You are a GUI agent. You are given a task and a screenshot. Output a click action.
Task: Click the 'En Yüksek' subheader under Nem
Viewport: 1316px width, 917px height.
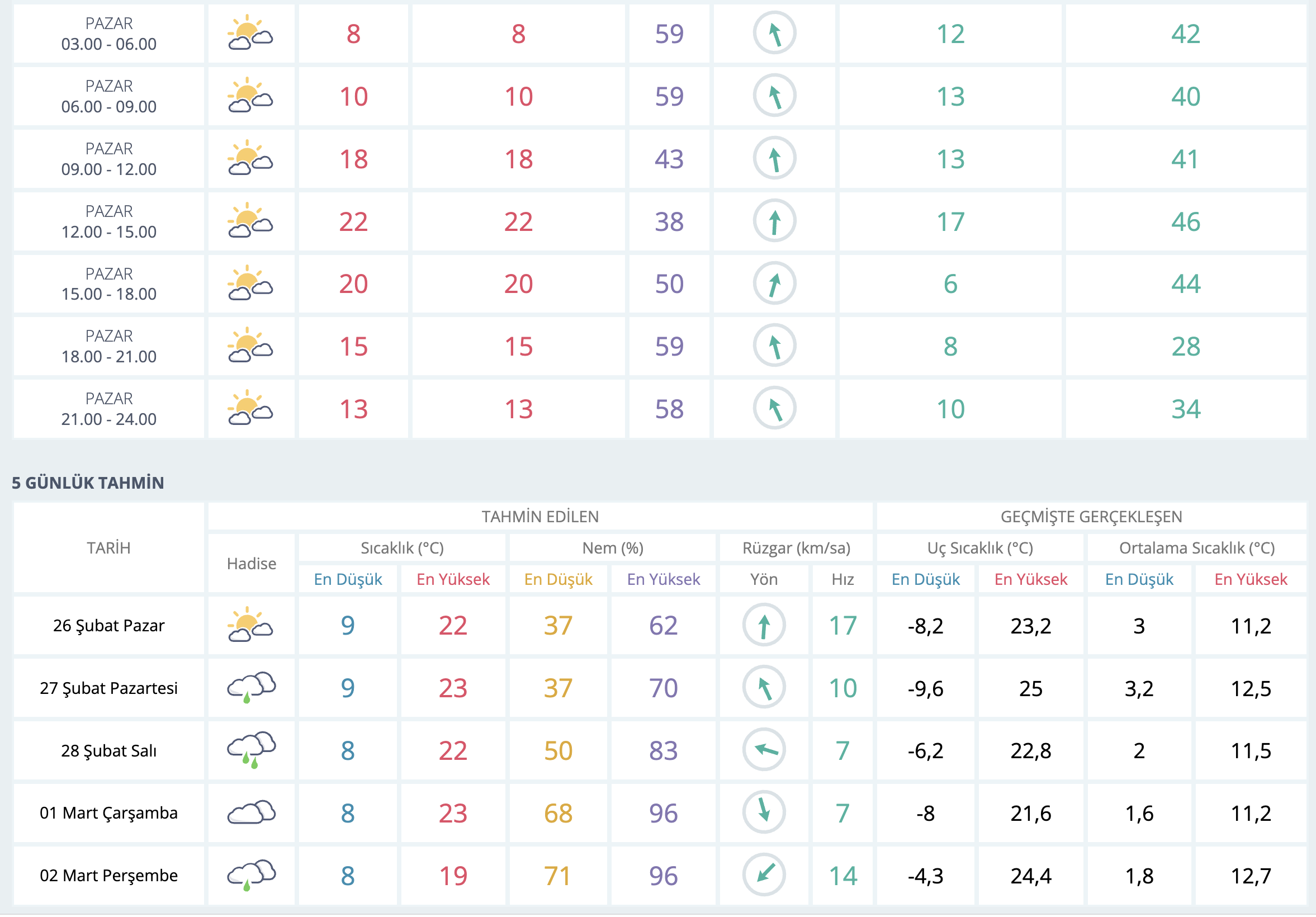663,579
